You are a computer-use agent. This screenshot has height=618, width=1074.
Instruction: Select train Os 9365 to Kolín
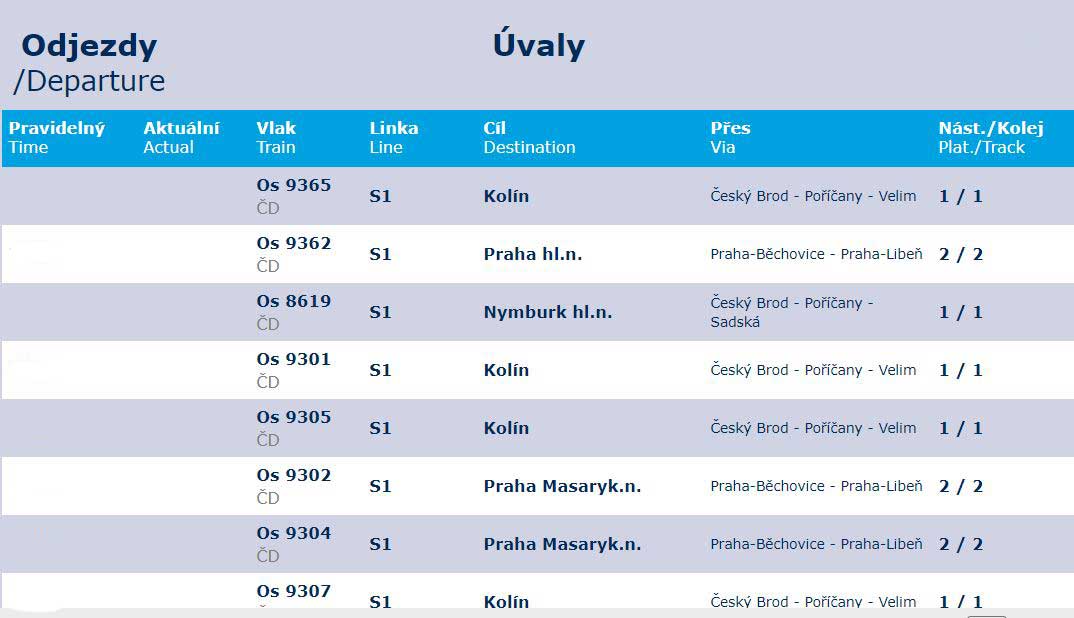pyautogui.click(x=538, y=196)
